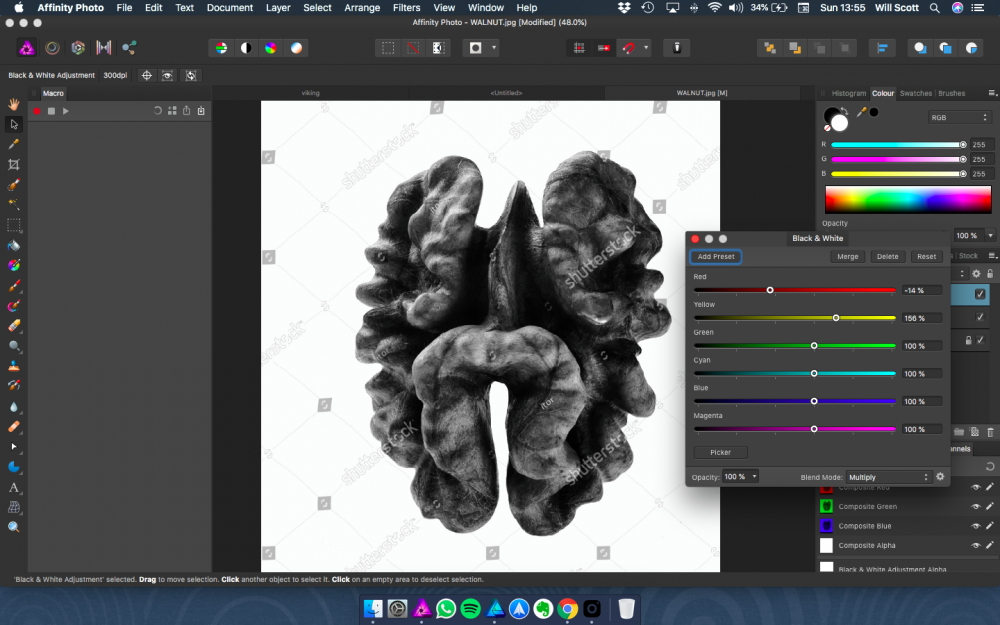Open the Mesh Warp tool
1000x625 pixels.
tap(14, 506)
